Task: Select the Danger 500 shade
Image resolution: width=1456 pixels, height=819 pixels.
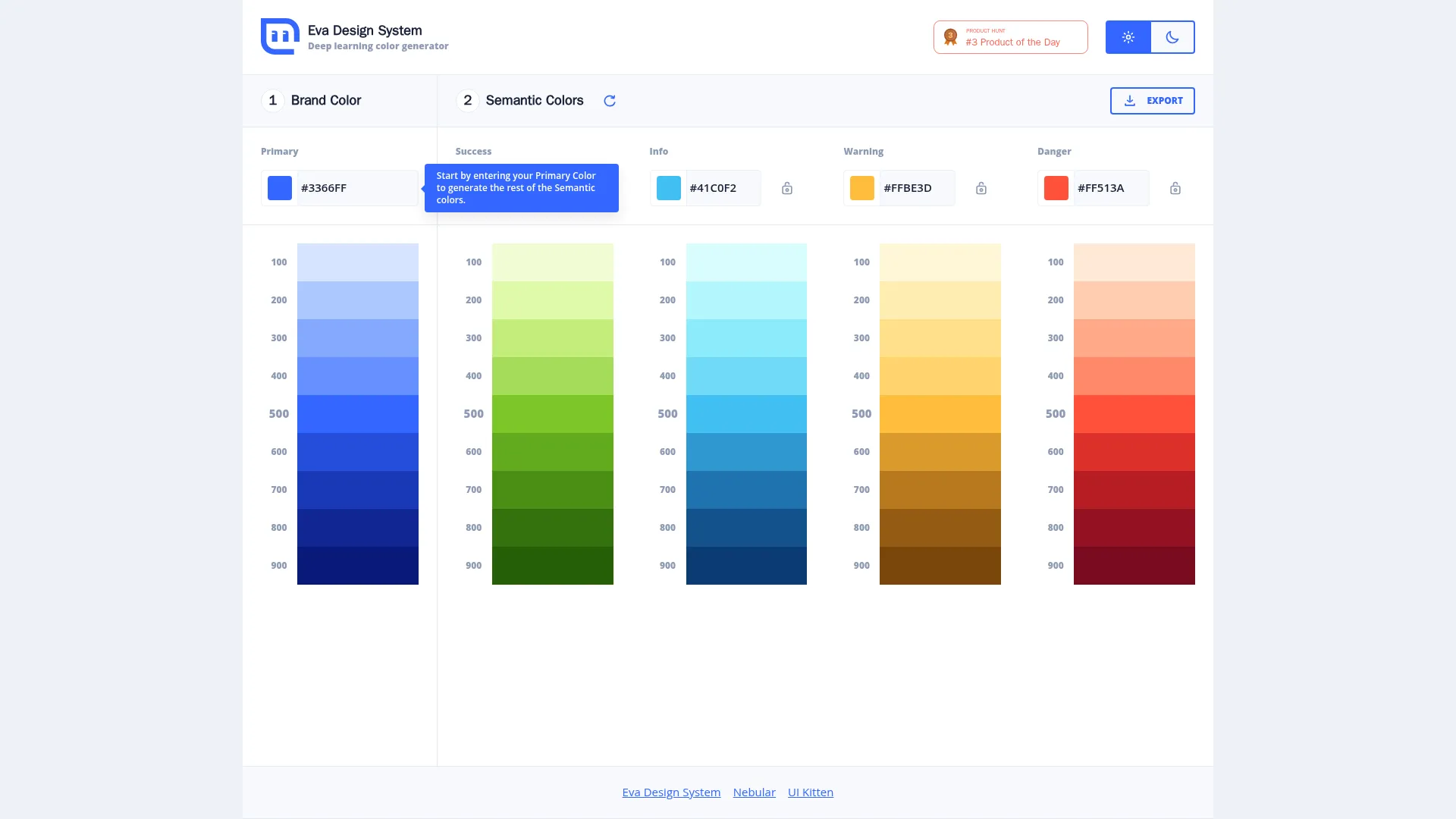Action: [x=1134, y=413]
